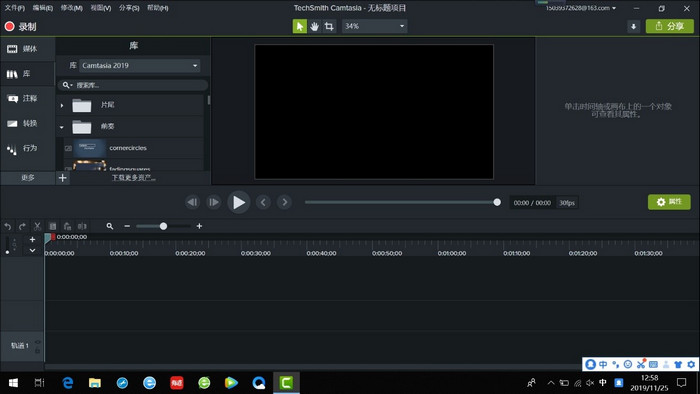Click the muted volume tray icon
Image resolution: width=700 pixels, height=394 pixels.
pos(590,383)
